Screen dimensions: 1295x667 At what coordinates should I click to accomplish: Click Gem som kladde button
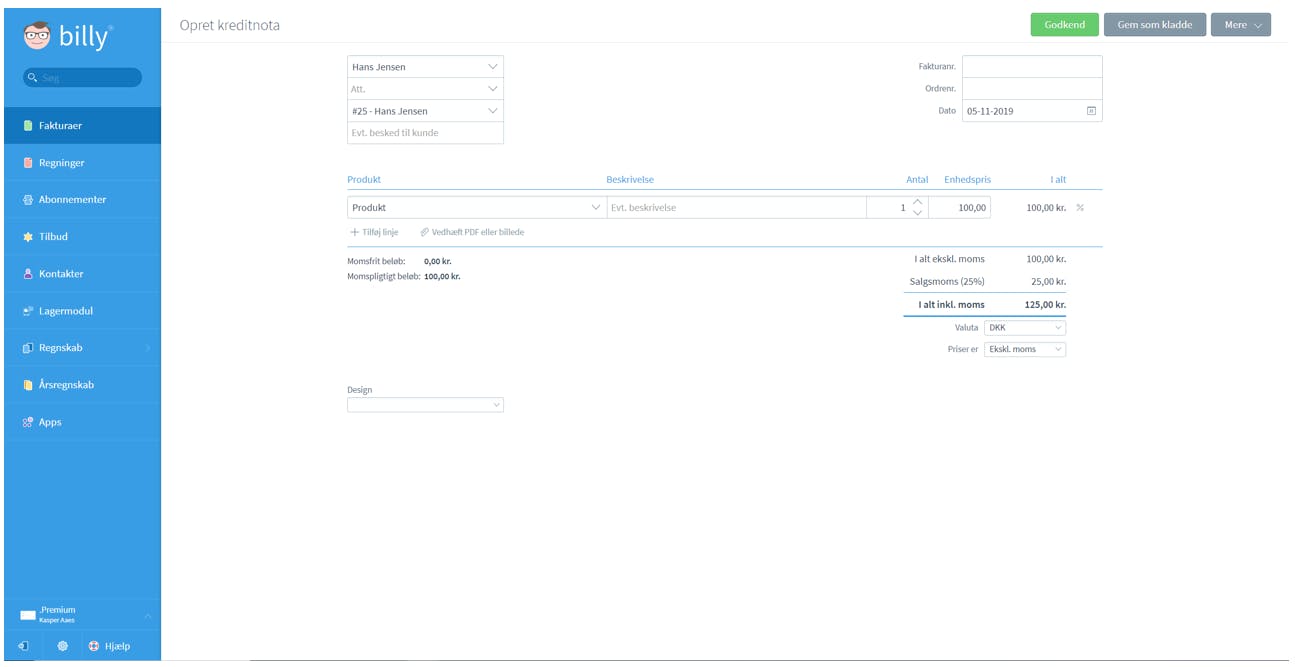coord(1154,24)
